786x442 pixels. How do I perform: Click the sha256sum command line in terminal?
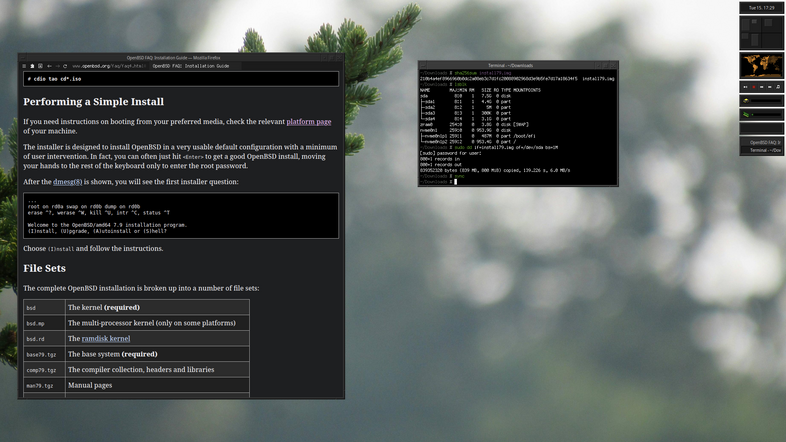pos(465,73)
